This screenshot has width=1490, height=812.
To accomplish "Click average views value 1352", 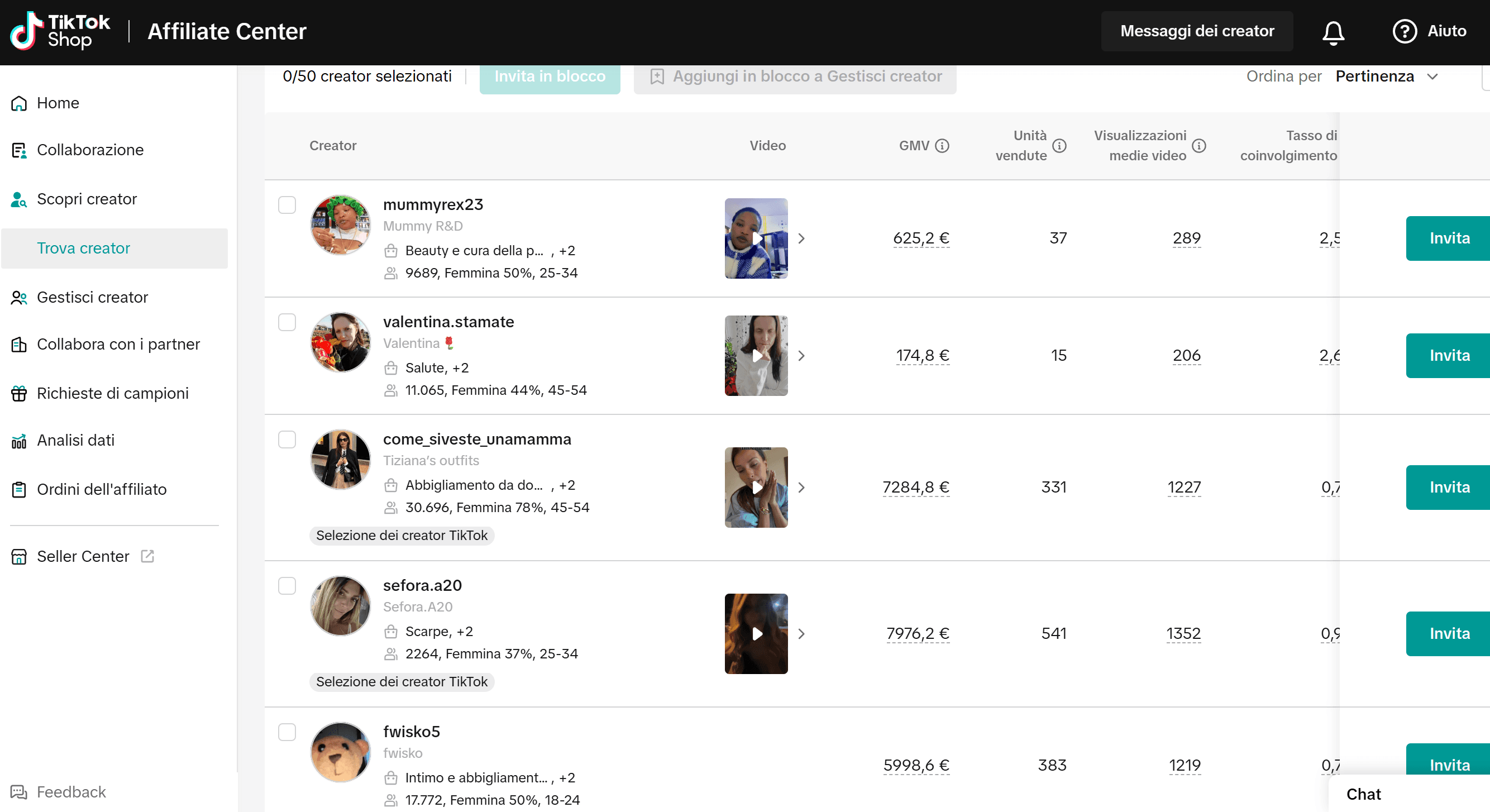I will [1183, 634].
